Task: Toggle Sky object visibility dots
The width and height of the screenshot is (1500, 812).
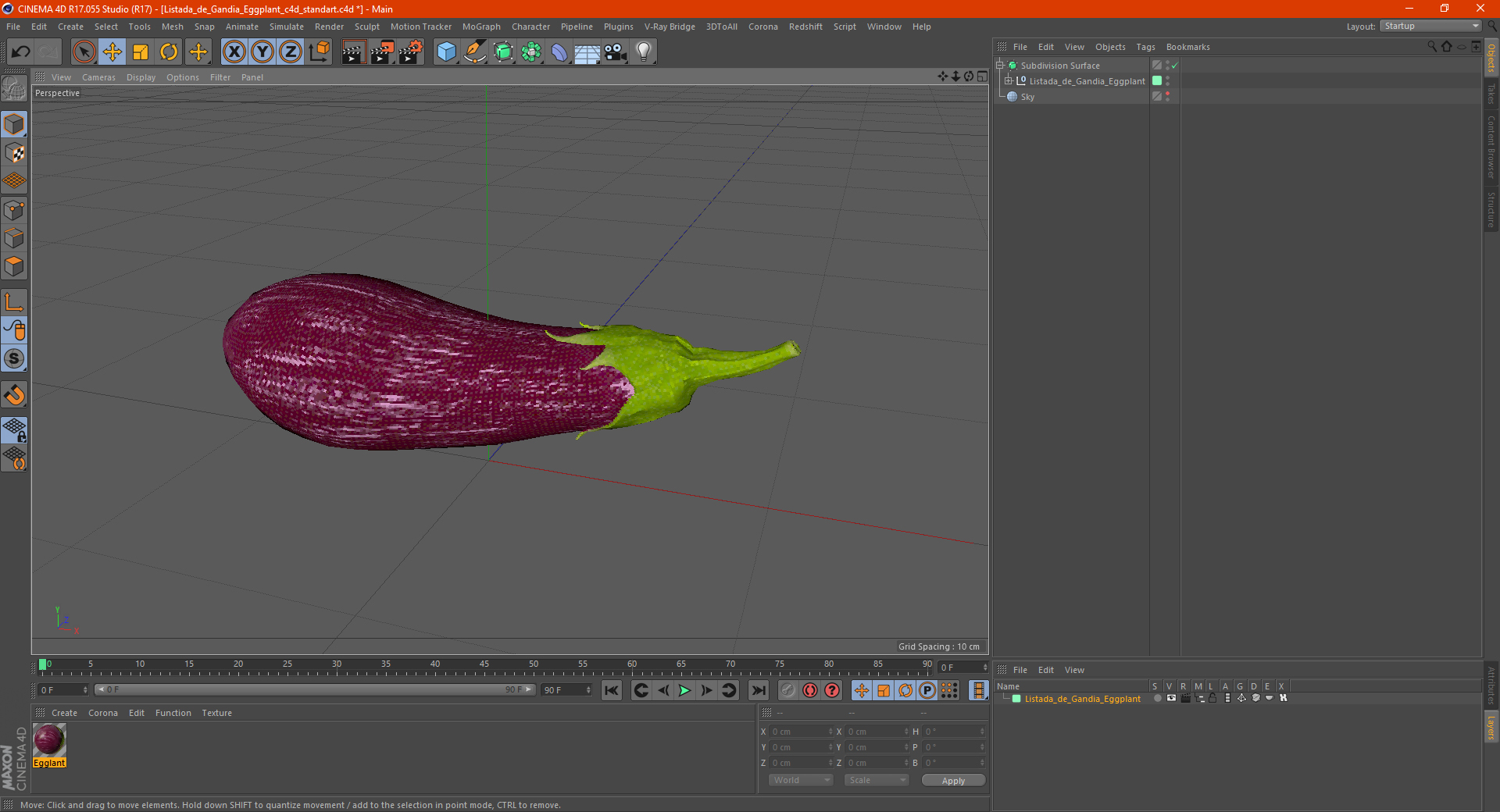Action: coord(1167,97)
